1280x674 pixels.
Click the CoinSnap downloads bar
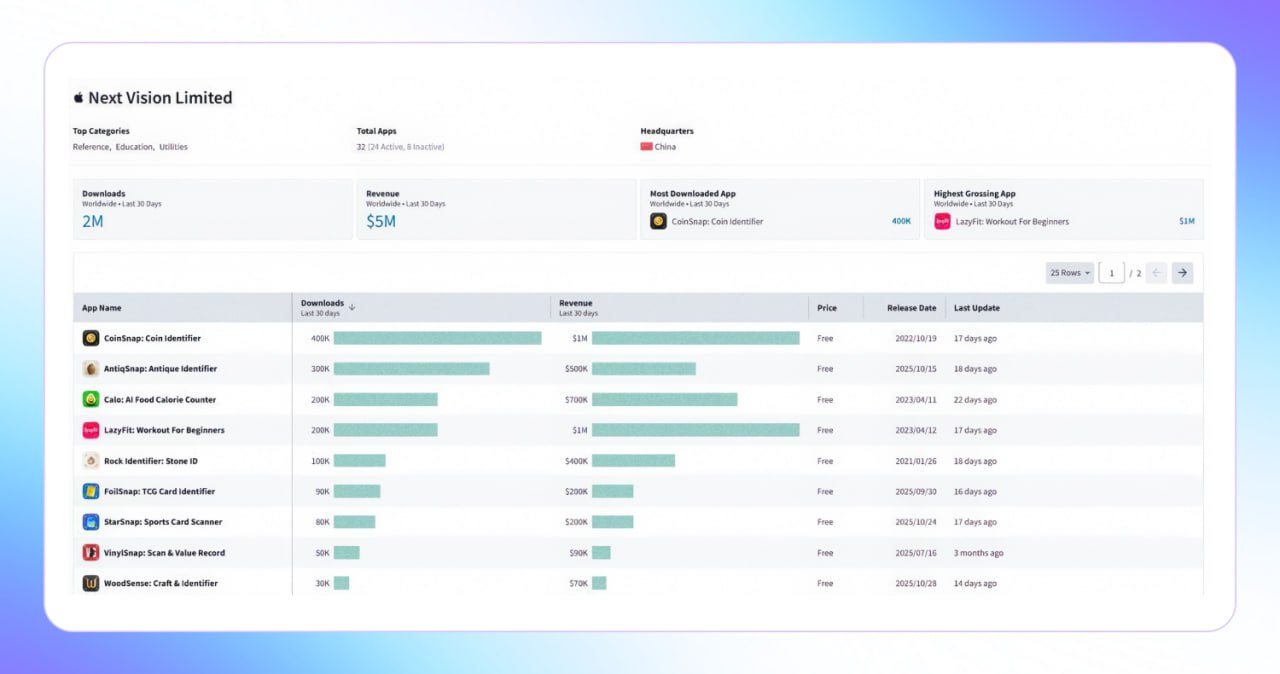[x=437, y=338]
